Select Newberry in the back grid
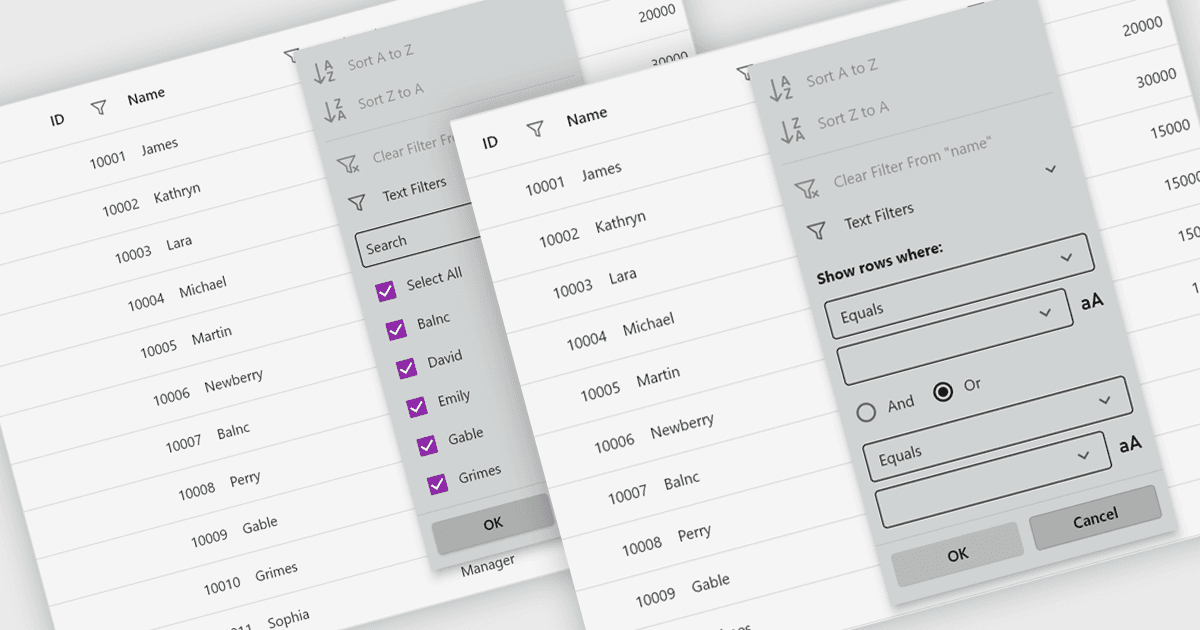Screen dimensions: 1200x630 (234, 382)
